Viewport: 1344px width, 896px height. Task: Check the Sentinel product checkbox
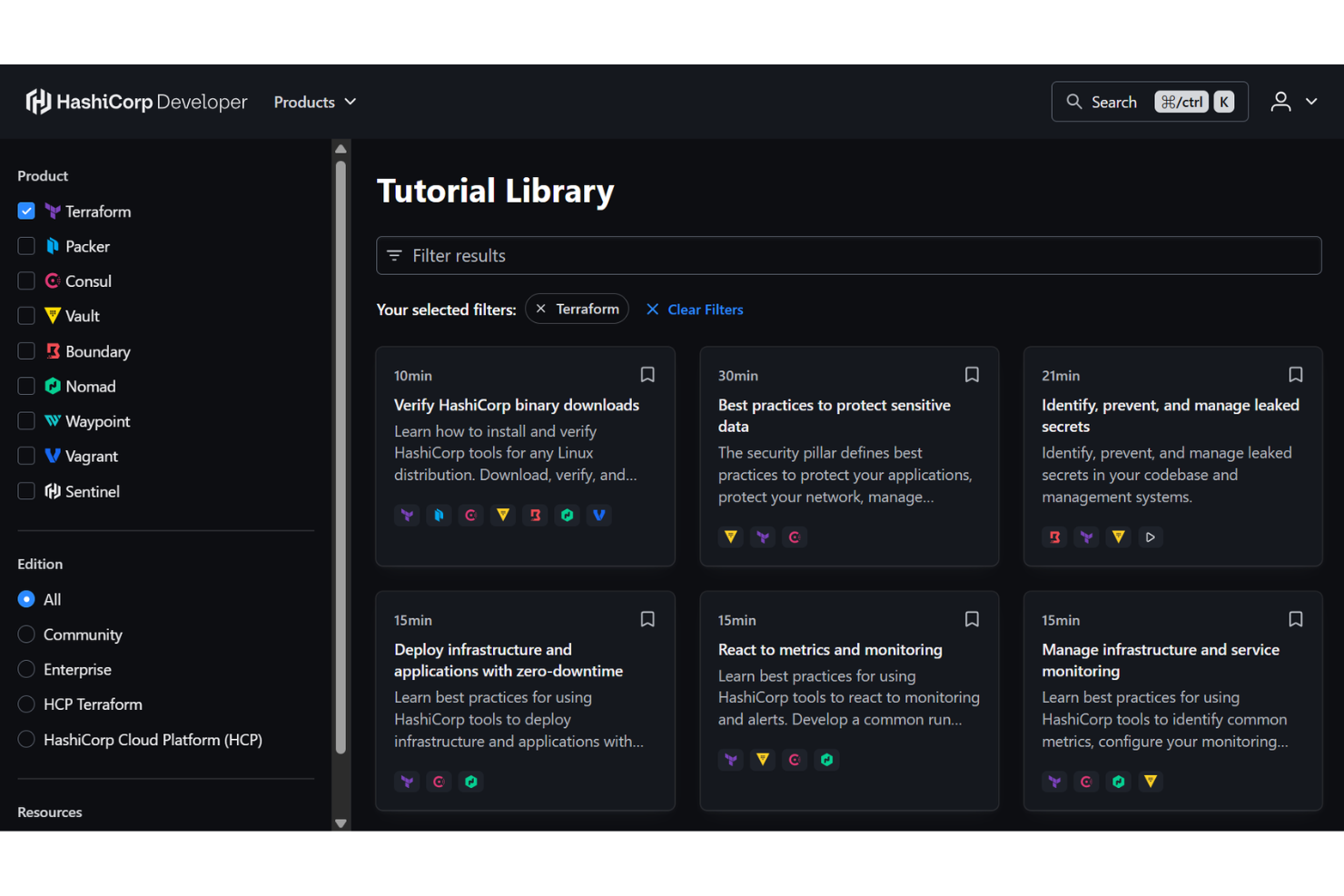point(26,491)
